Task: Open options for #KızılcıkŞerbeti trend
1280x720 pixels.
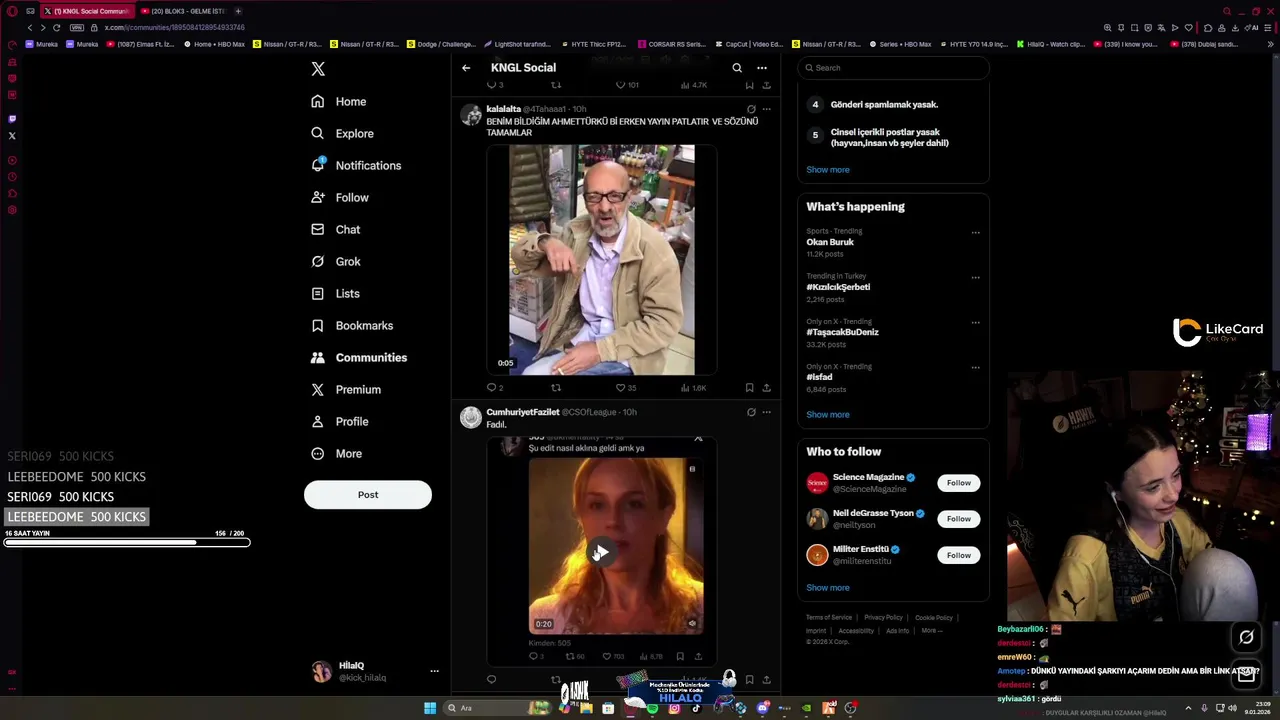Action: point(976,278)
